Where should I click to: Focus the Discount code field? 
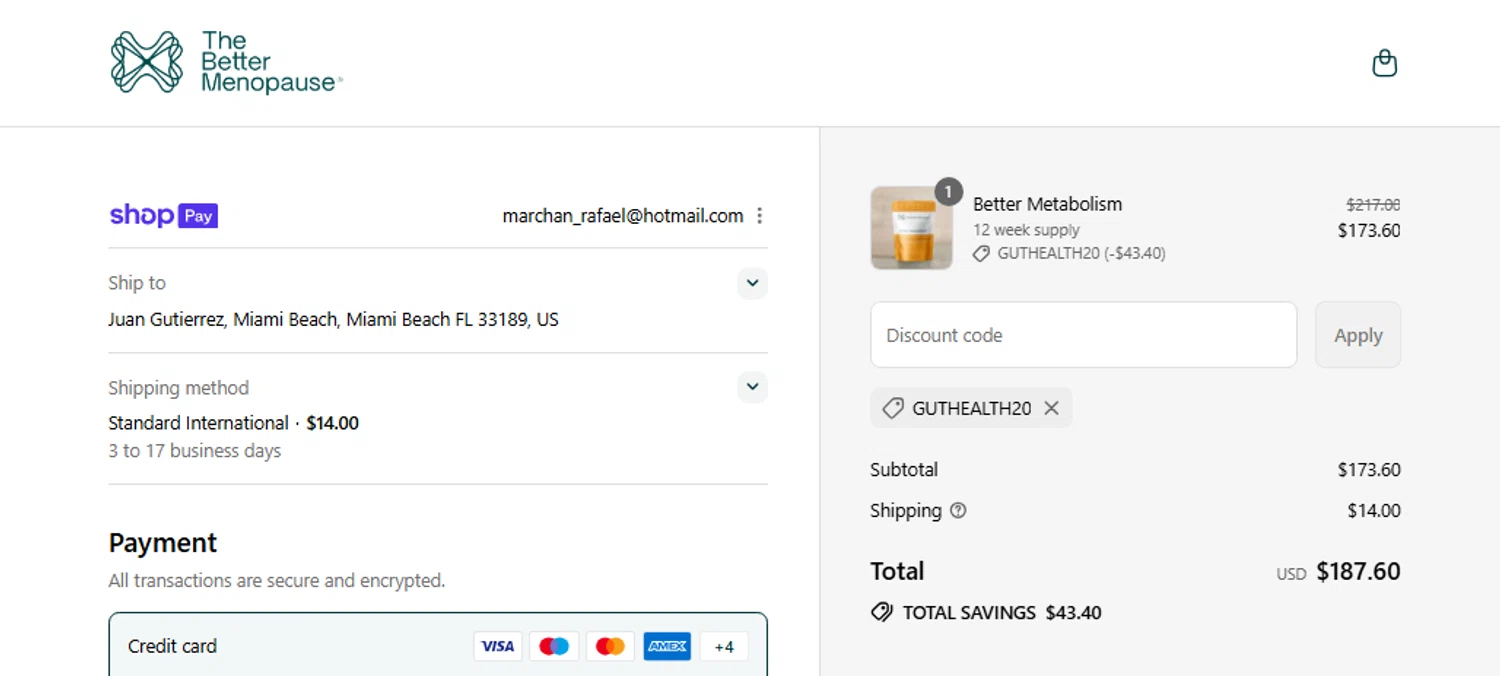point(1084,335)
